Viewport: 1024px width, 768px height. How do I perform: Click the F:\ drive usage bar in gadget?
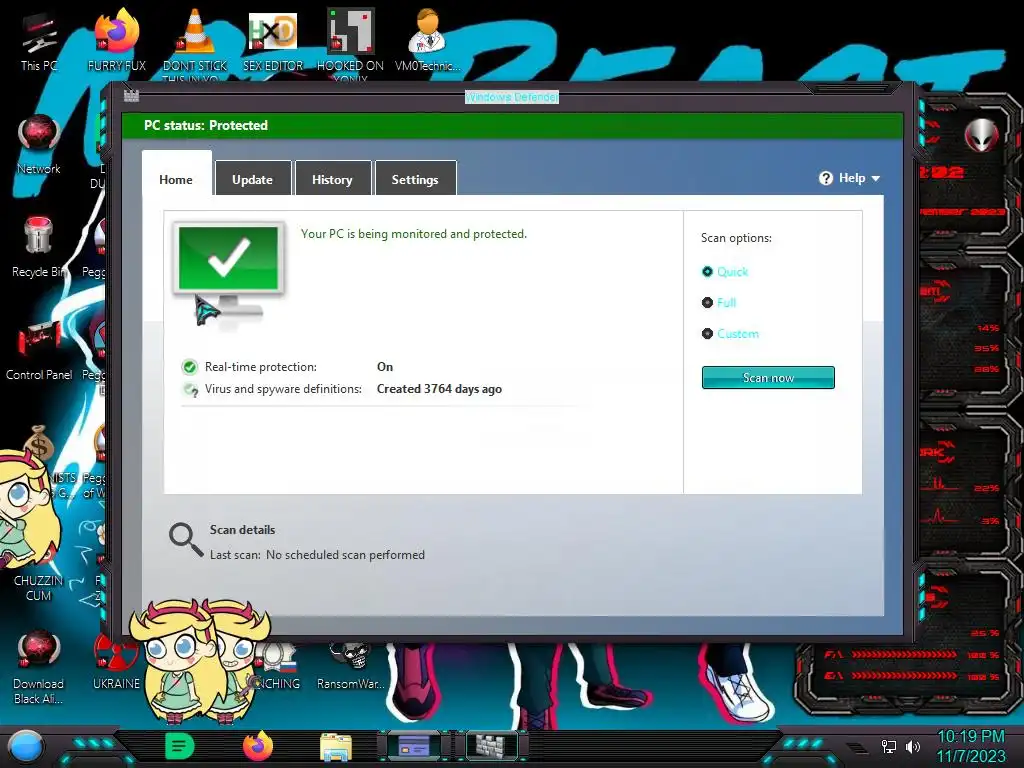point(903,654)
